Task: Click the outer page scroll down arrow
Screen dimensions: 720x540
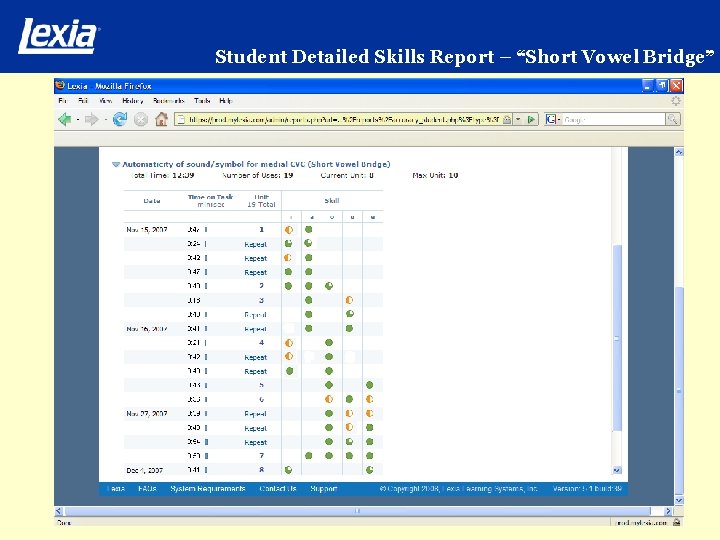Action: click(679, 500)
